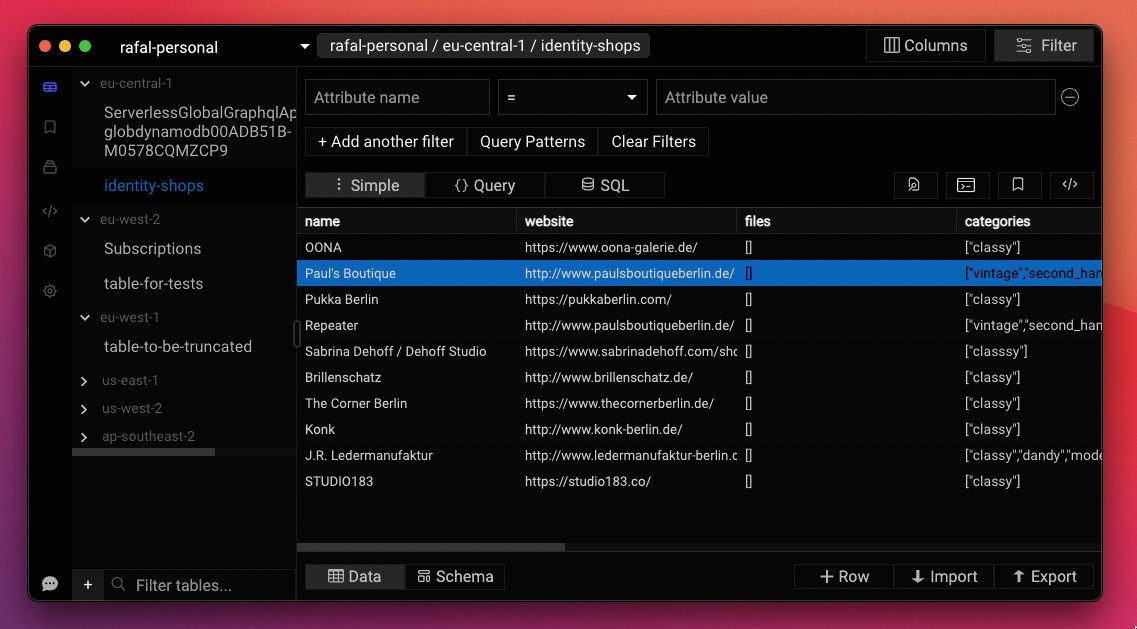The image size is (1137, 629).
Task: Click Clear Filters
Action: (x=653, y=141)
